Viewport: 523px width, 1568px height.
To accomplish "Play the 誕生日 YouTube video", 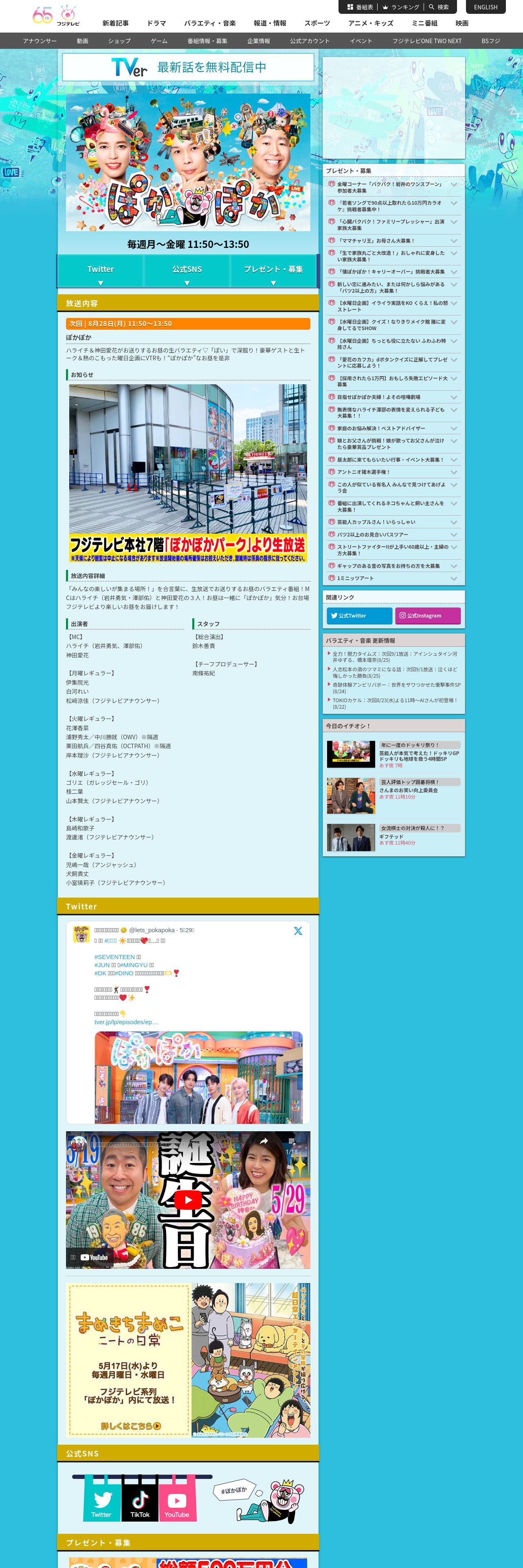I will click(188, 1200).
